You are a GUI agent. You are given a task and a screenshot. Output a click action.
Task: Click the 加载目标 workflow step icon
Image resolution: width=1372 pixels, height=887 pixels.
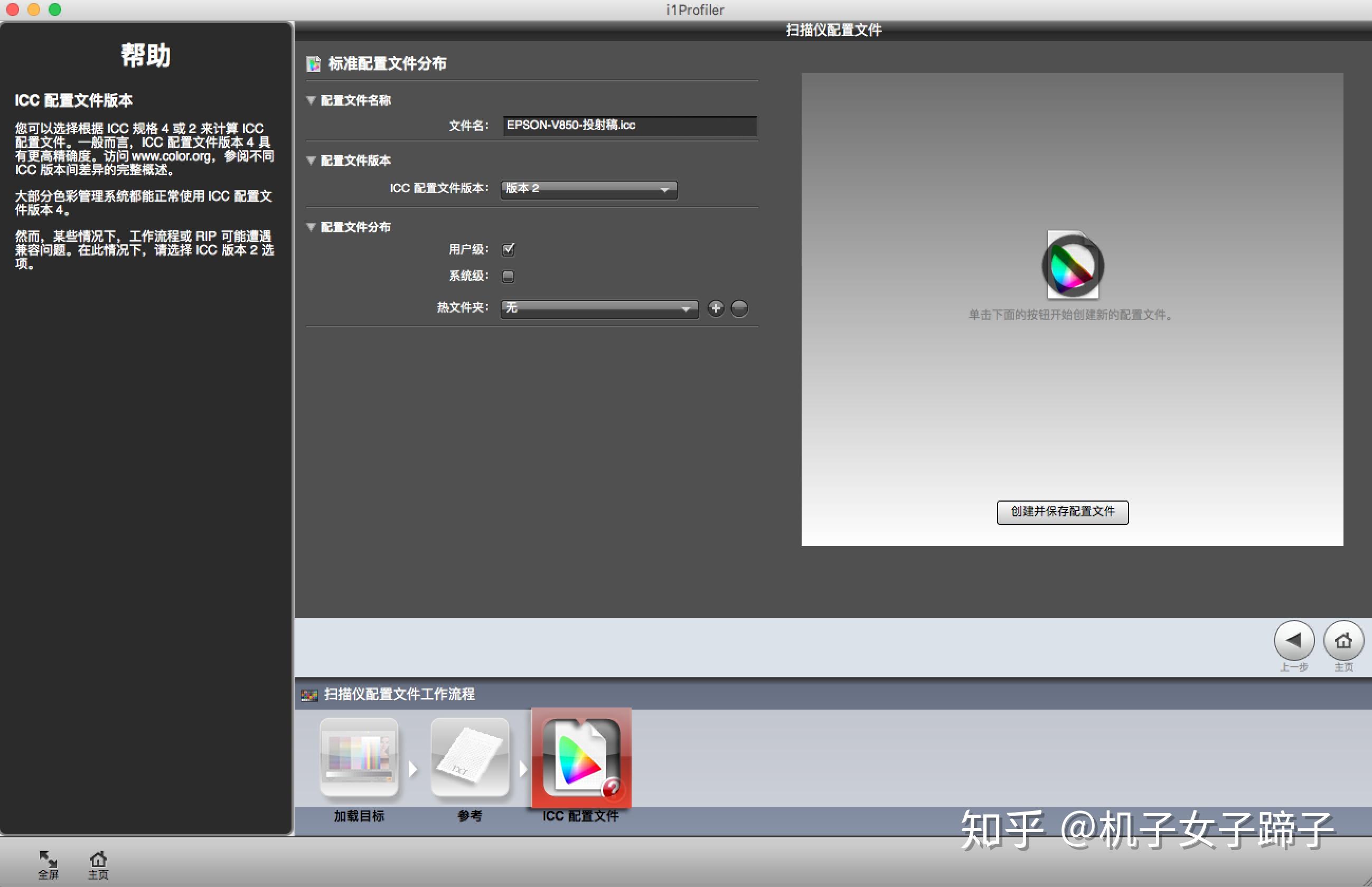tap(359, 758)
